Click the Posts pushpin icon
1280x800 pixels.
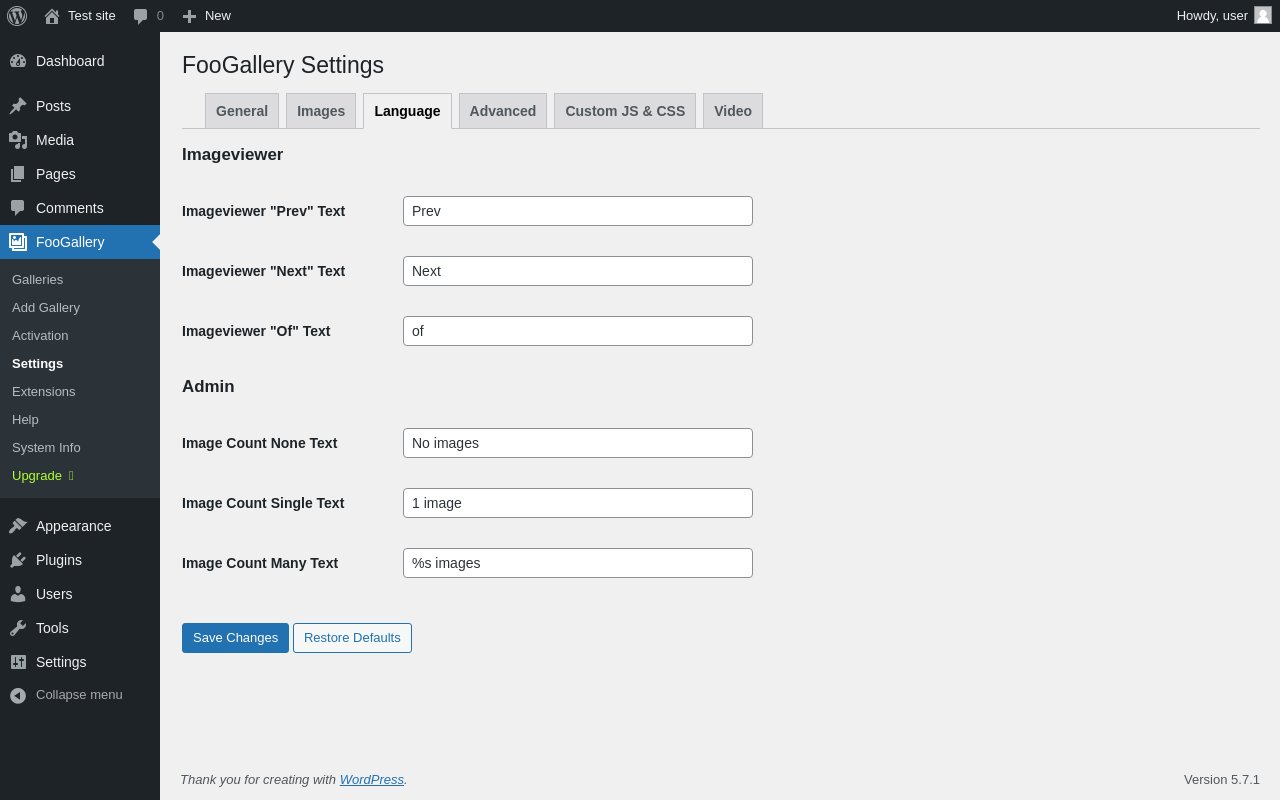point(18,106)
